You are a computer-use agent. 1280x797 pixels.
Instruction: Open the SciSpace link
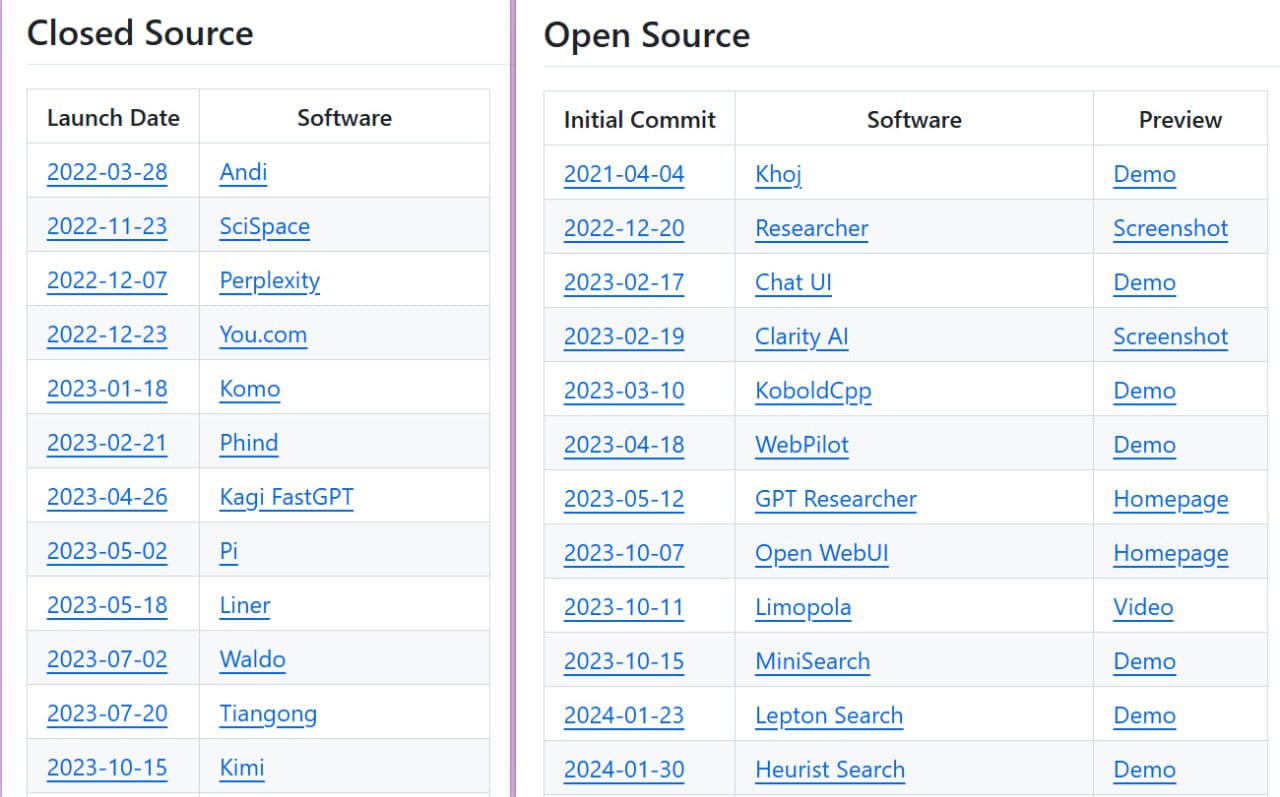[265, 226]
